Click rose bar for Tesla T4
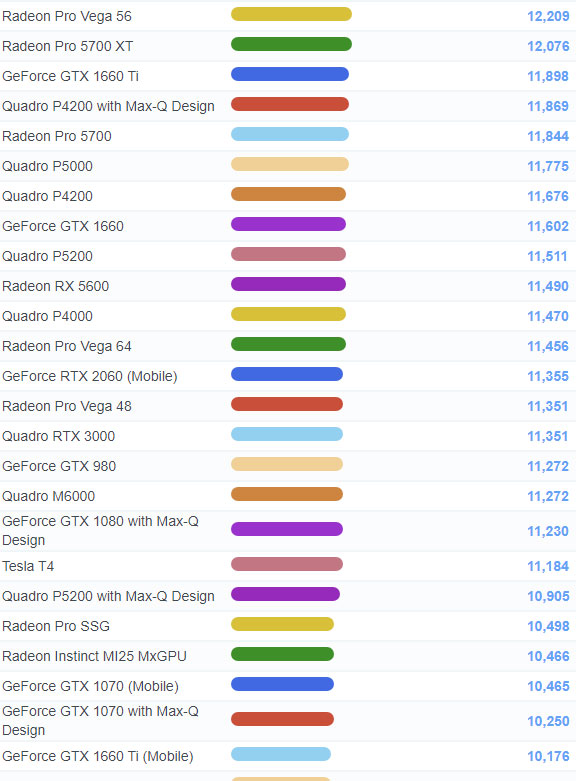This screenshot has width=576, height=781. coord(287,564)
